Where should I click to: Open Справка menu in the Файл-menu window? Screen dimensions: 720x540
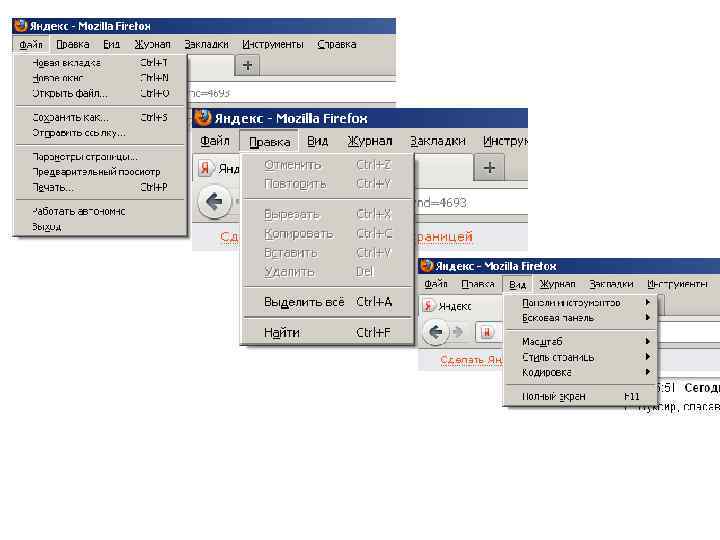point(337,44)
